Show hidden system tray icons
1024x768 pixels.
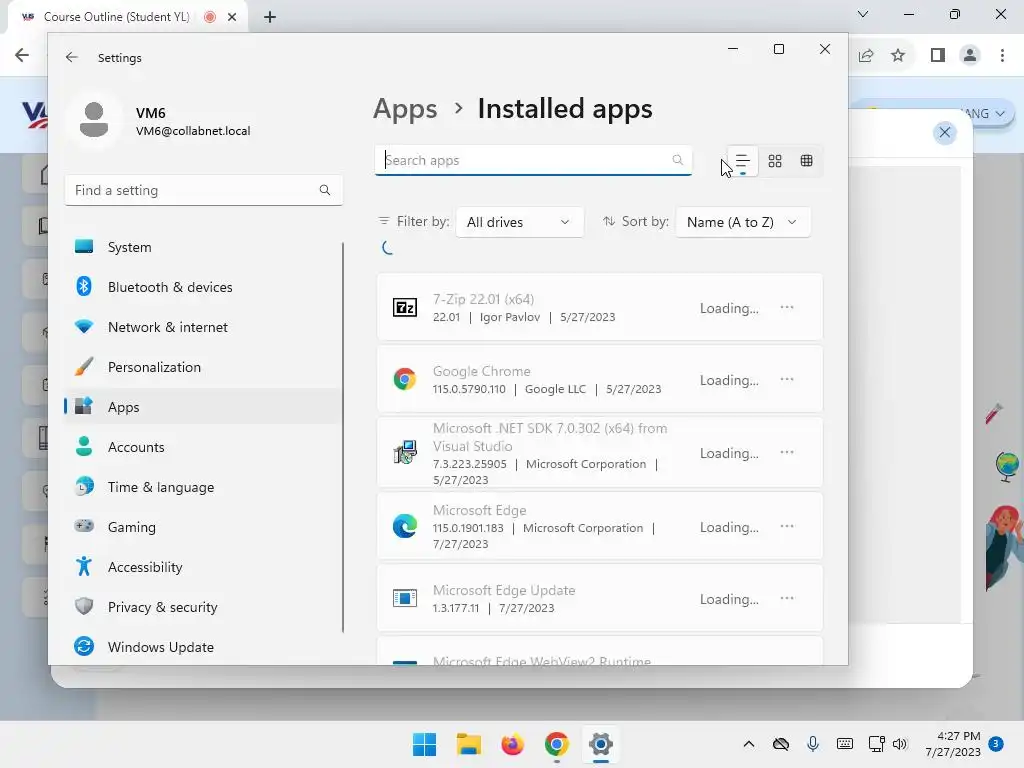(749, 744)
